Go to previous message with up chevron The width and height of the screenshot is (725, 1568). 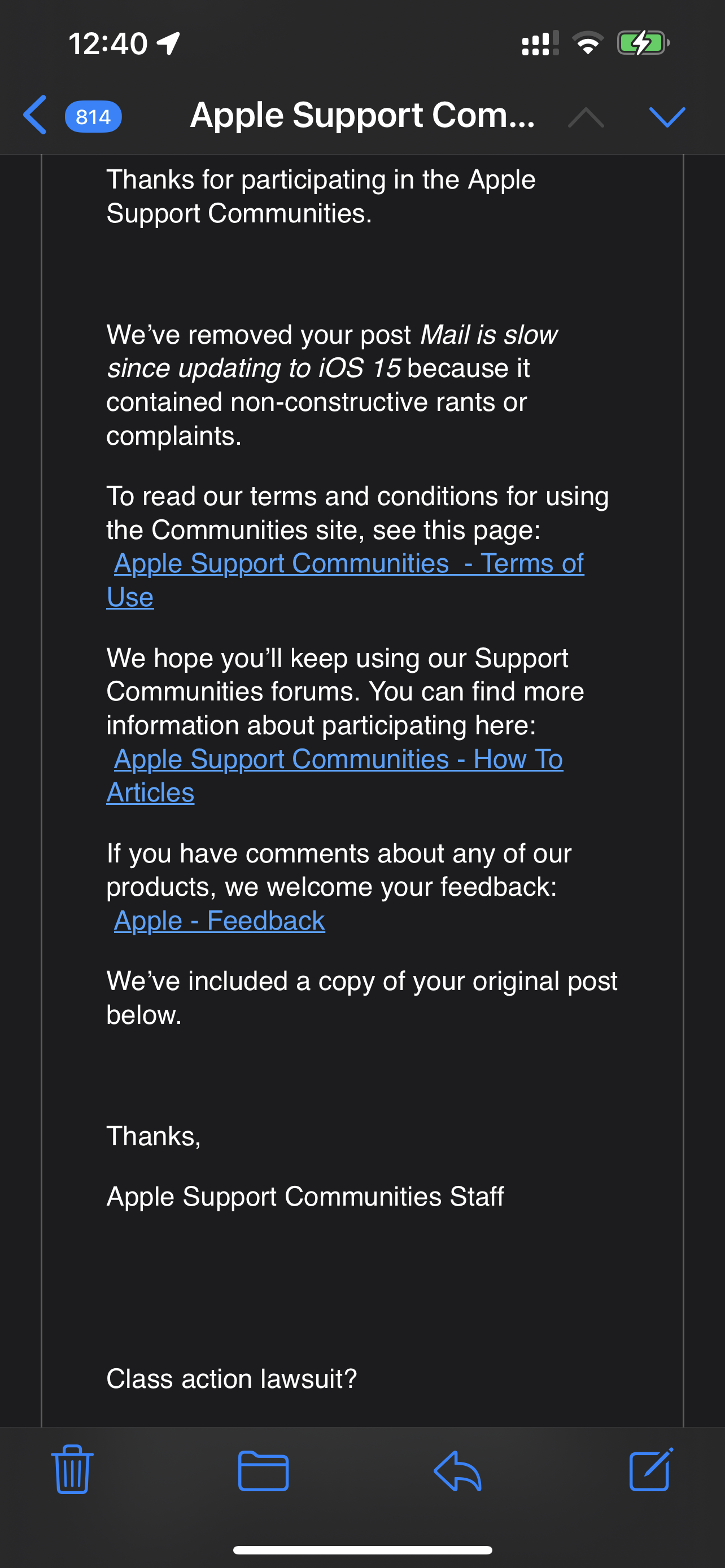coord(586,116)
